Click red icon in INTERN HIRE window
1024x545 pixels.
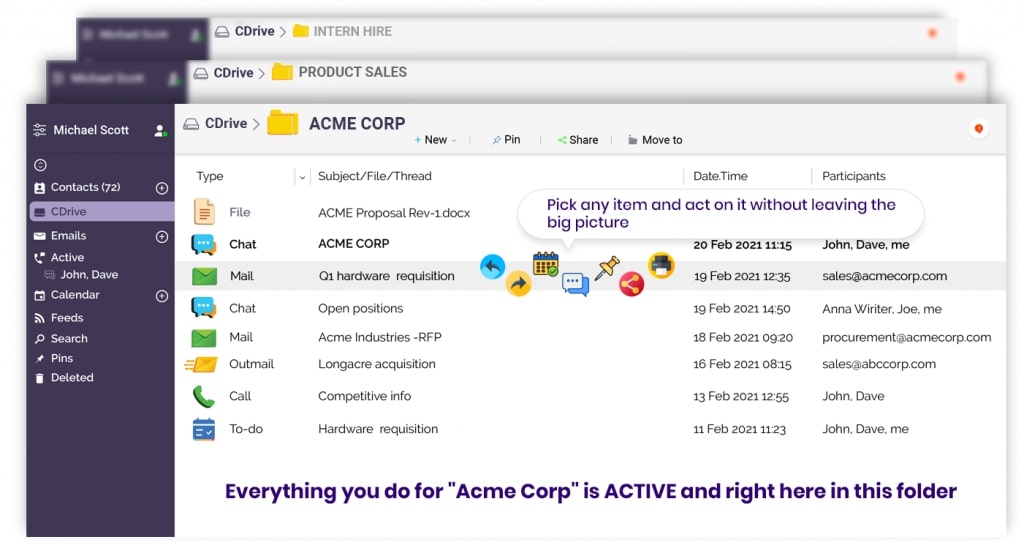(933, 33)
